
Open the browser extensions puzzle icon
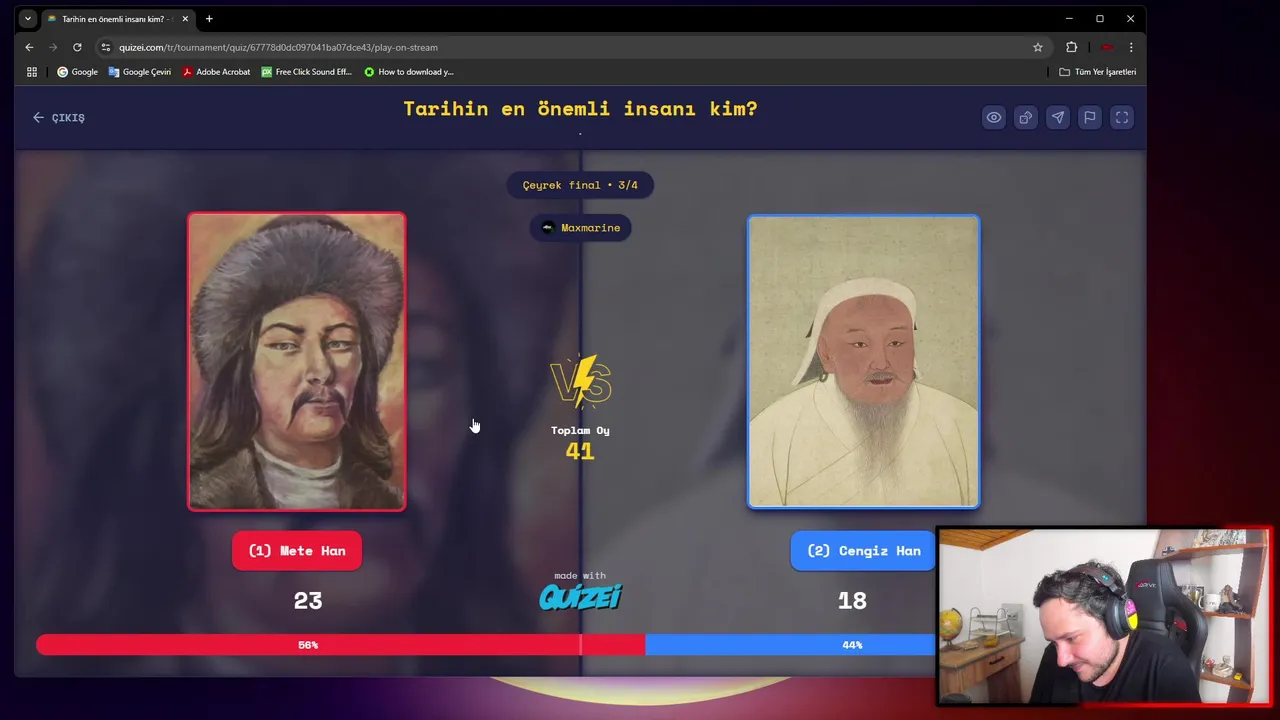[1072, 47]
